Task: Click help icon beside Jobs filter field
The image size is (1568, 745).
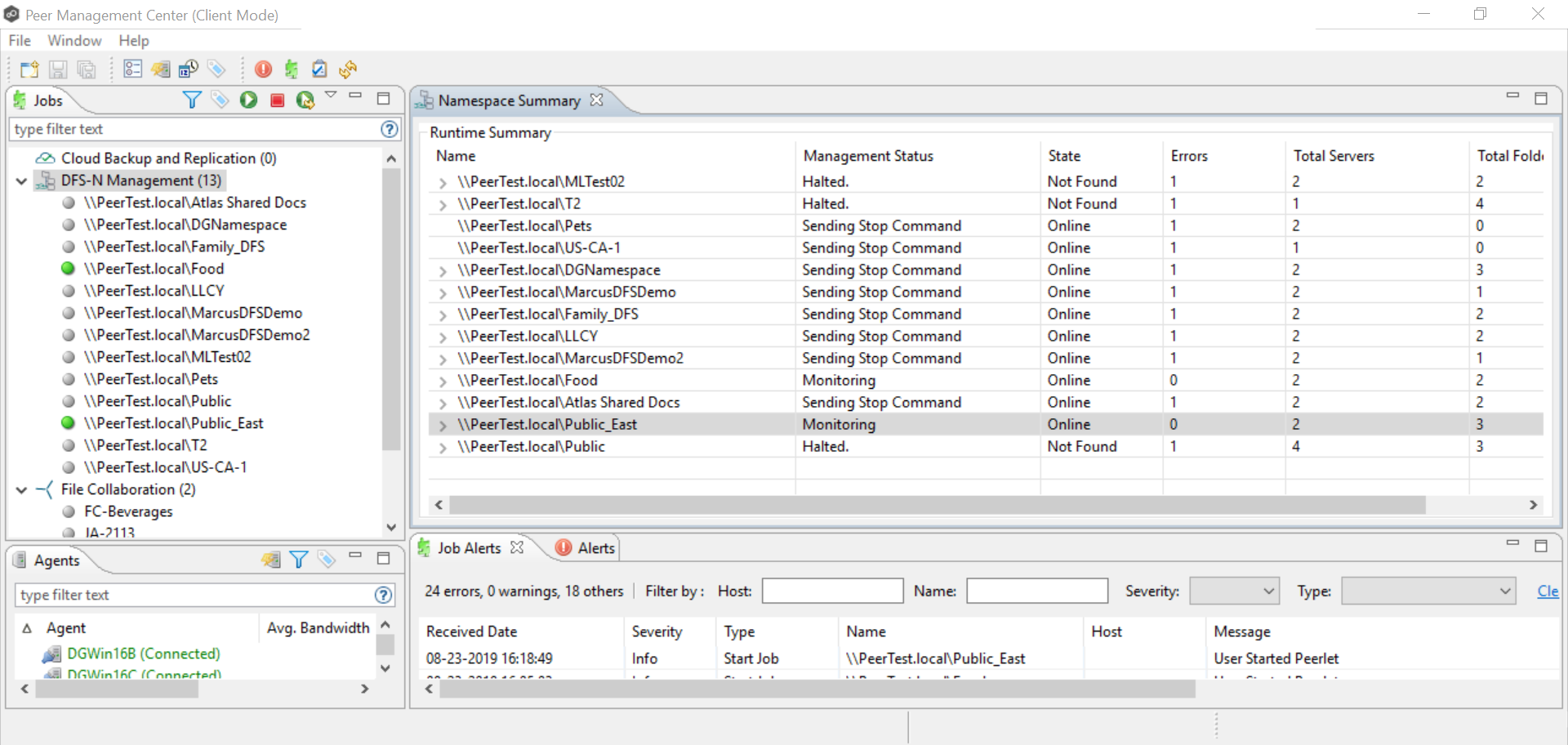Action: click(x=390, y=129)
